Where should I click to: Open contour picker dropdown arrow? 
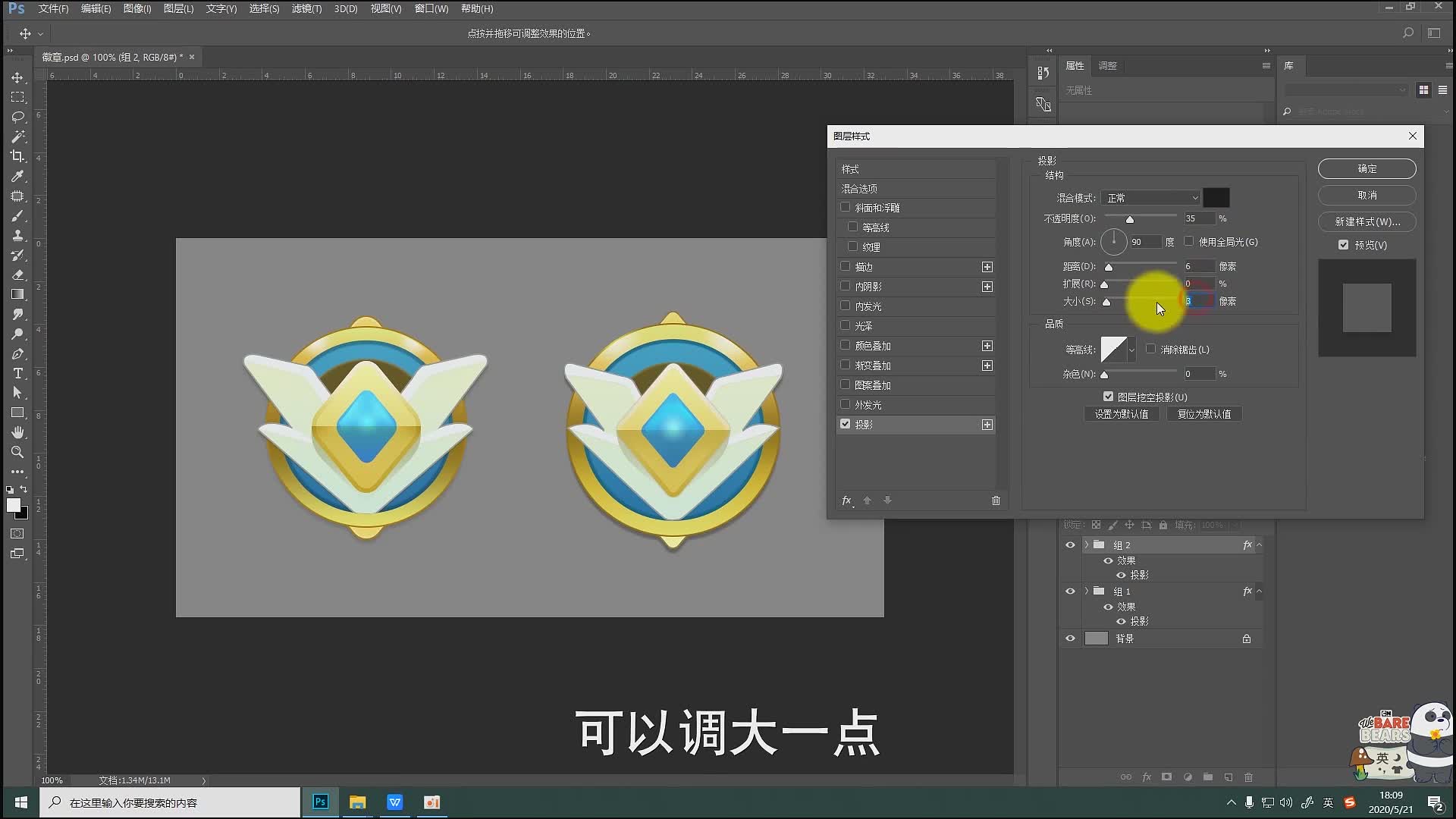click(x=1131, y=350)
